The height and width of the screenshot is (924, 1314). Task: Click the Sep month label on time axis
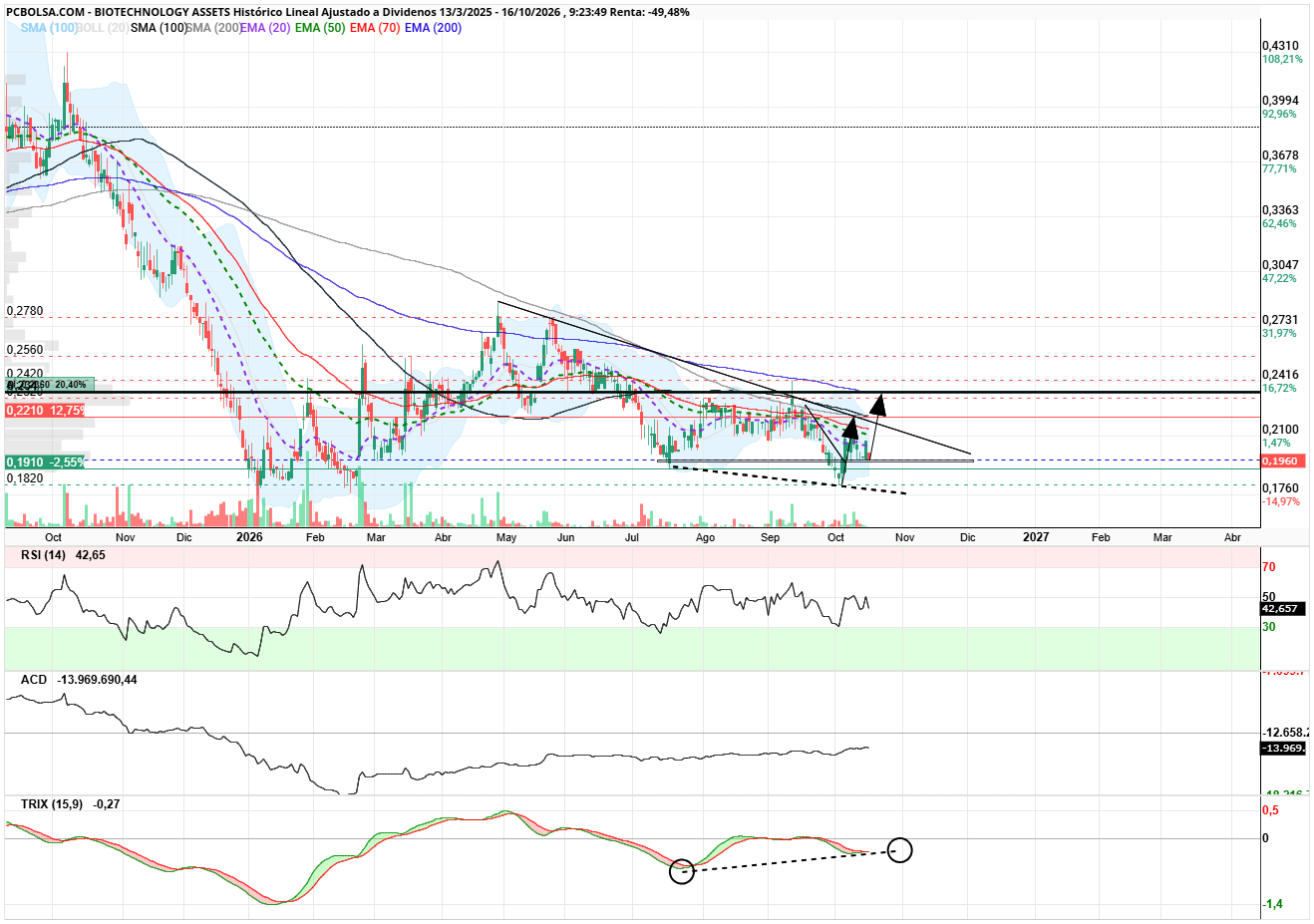770,538
